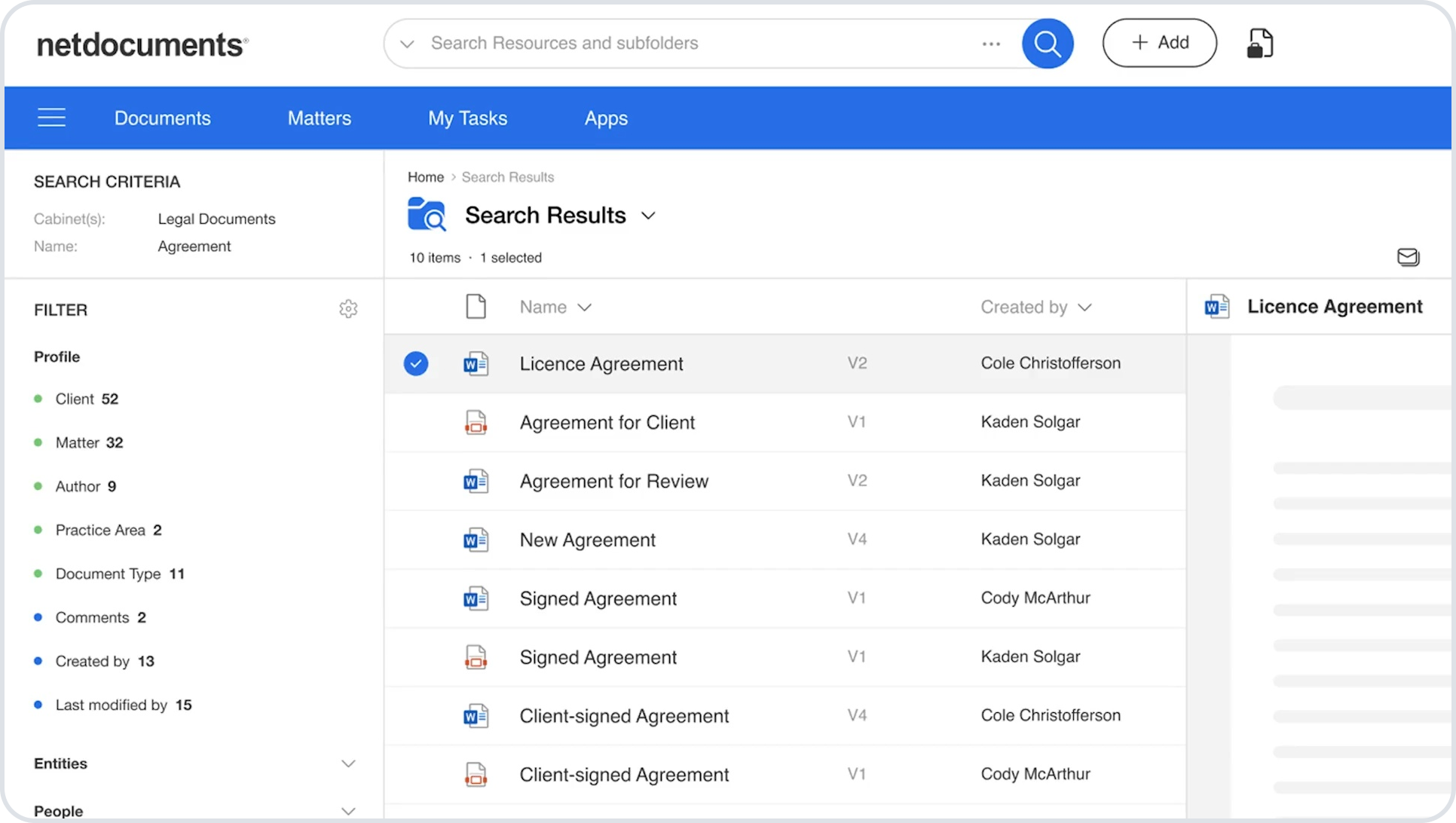Click the Search Results folder icon

pyautogui.click(x=427, y=215)
